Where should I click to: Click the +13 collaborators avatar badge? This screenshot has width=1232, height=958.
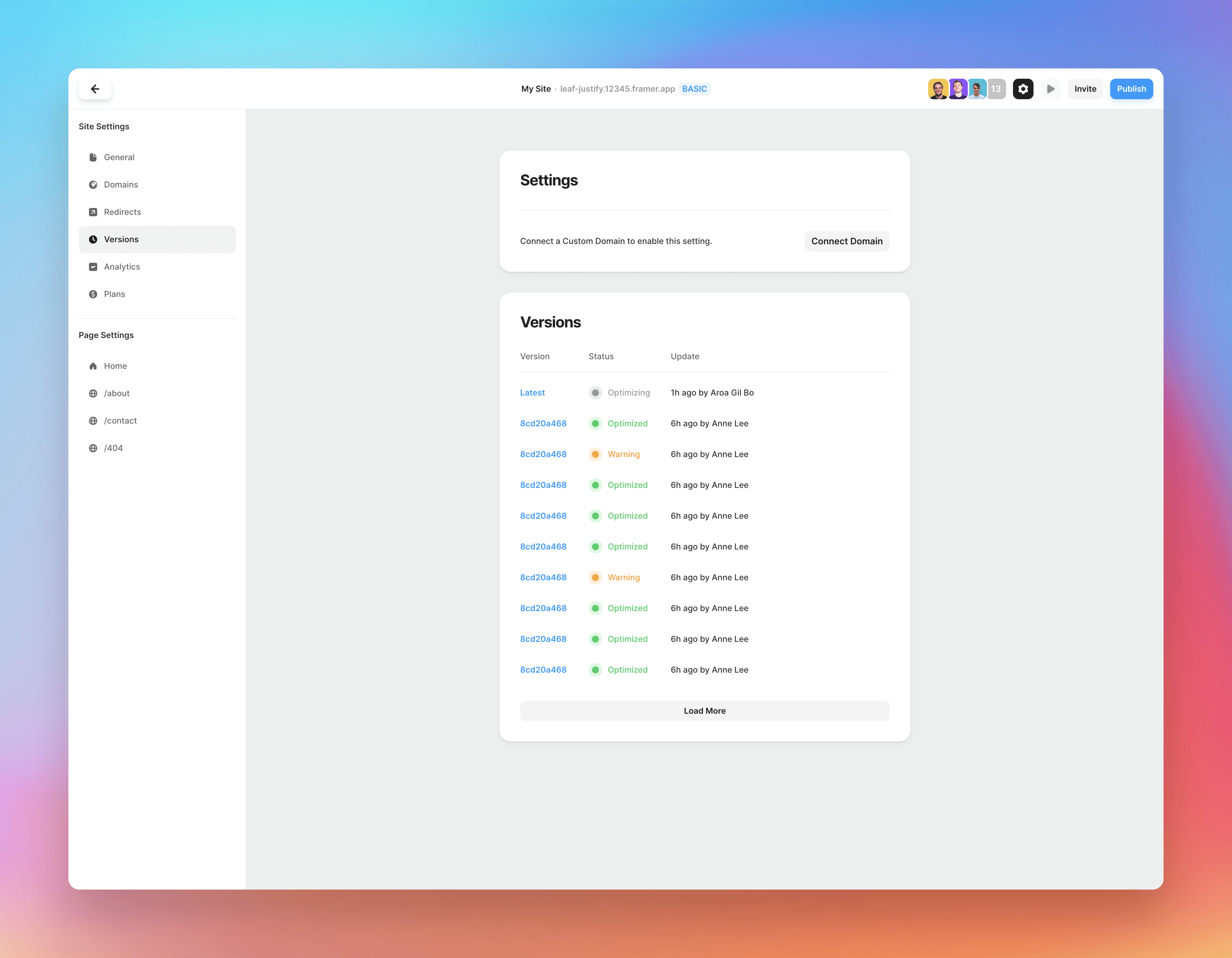997,89
